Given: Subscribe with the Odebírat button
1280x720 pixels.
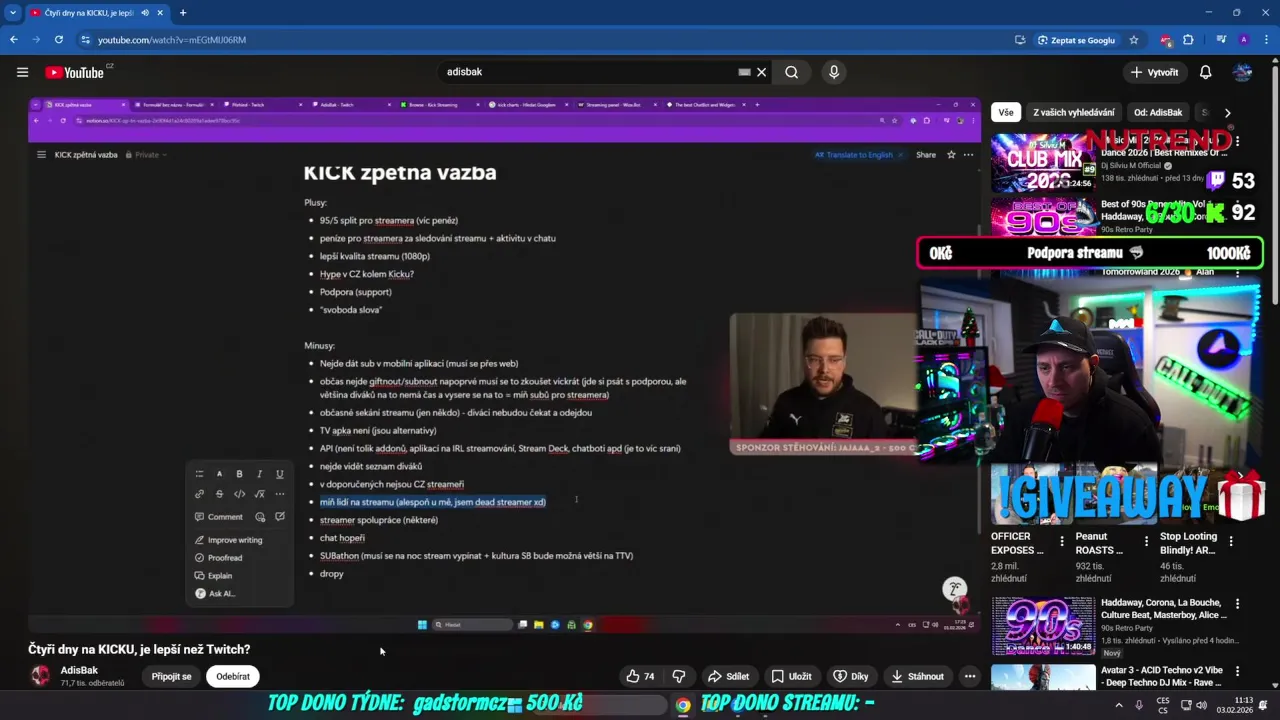Looking at the screenshot, I should point(233,676).
